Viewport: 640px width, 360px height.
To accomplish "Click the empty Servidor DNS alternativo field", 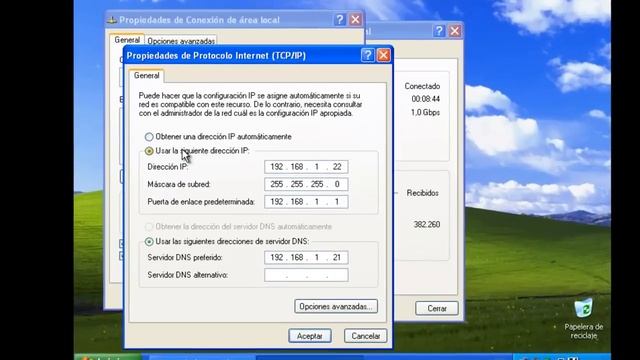I will point(306,275).
